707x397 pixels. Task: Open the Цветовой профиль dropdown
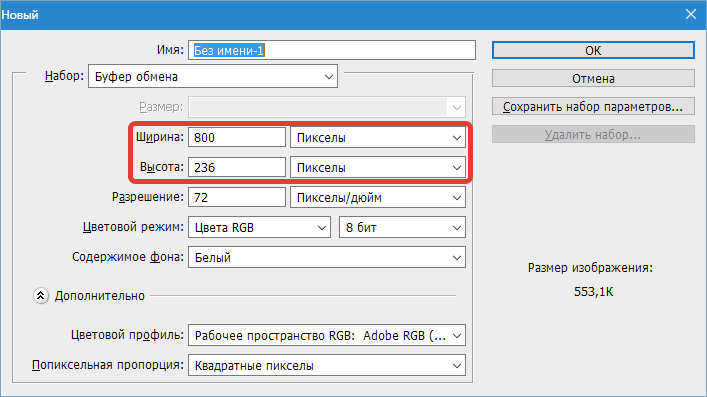coord(327,336)
